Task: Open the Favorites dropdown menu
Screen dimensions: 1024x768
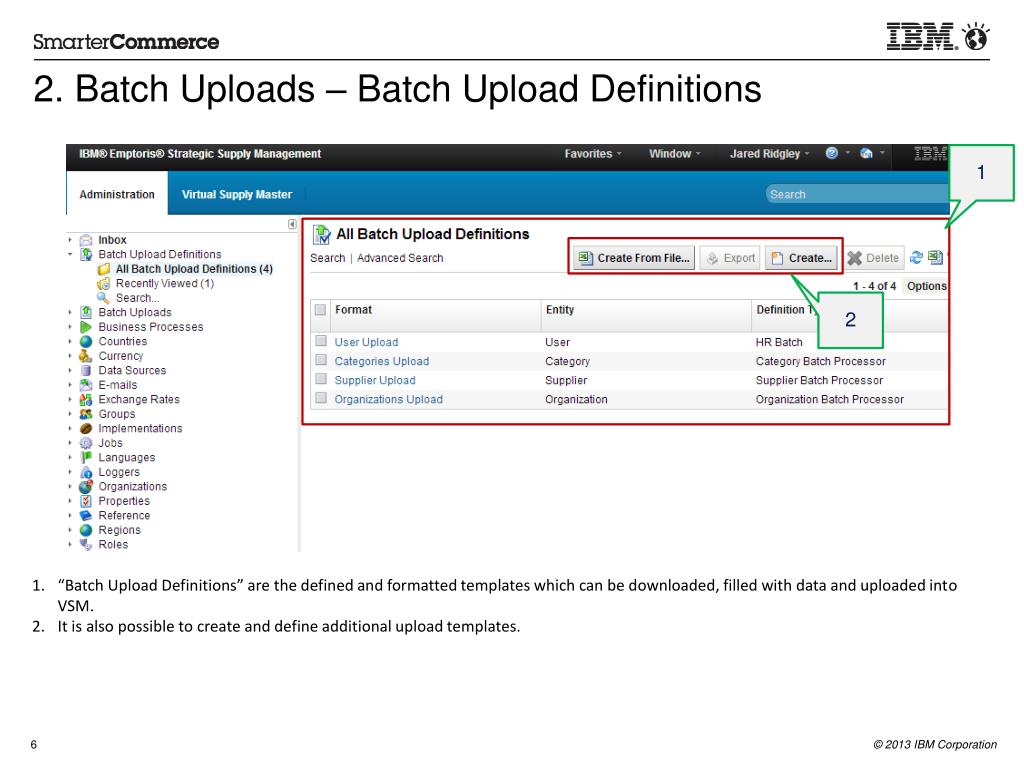Action: (x=592, y=153)
